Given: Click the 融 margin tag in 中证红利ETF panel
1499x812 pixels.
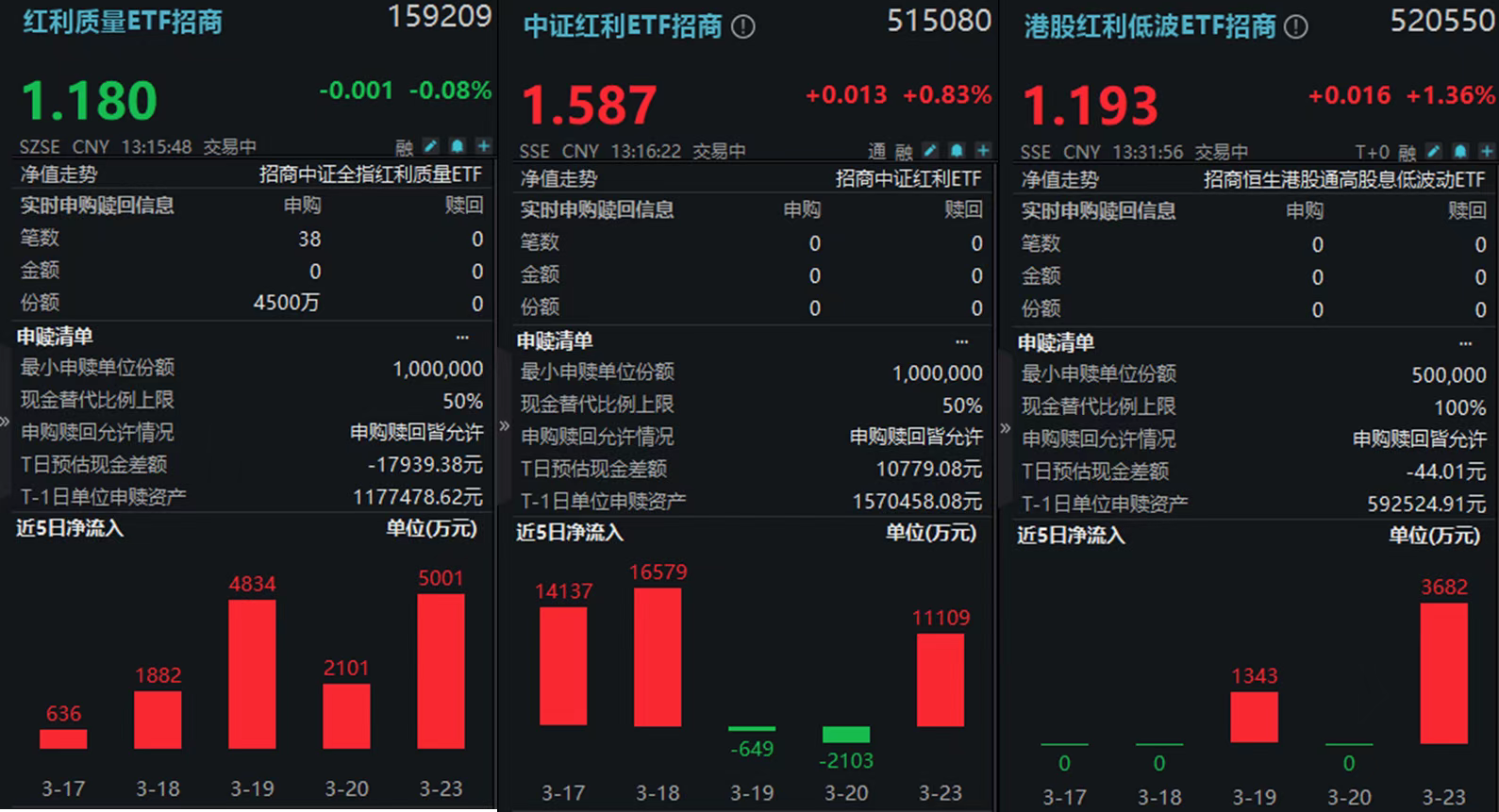Looking at the screenshot, I should pos(904,151).
